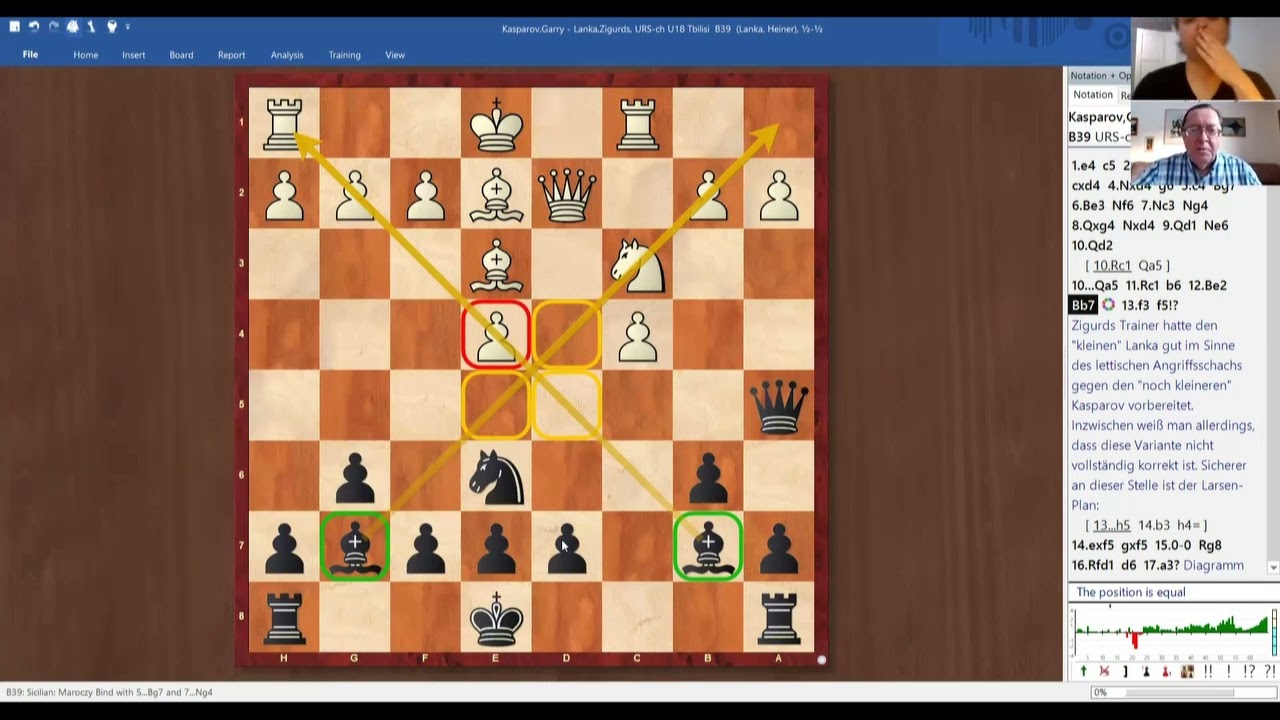Open the View ribbon tab

(x=395, y=55)
